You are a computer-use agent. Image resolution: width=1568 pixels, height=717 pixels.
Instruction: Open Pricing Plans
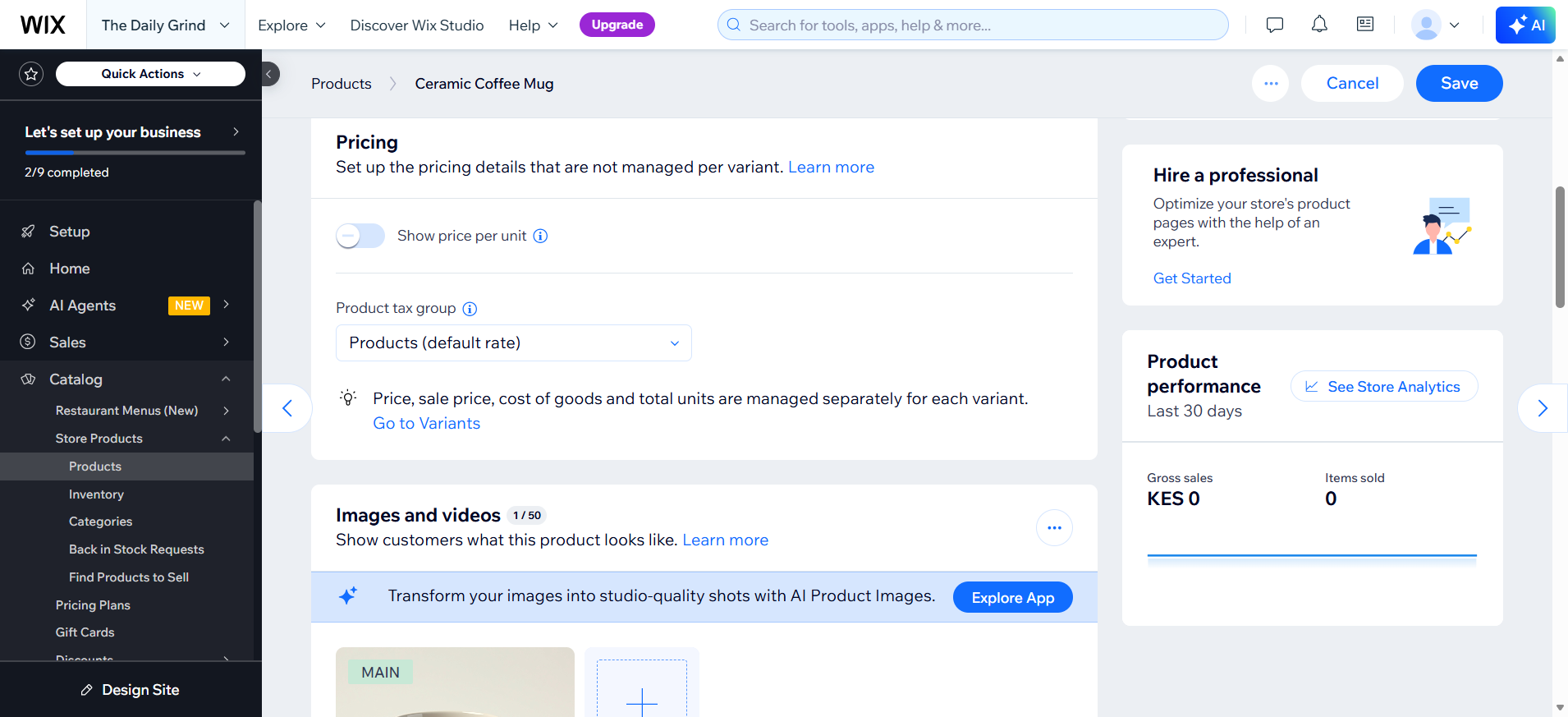point(93,605)
